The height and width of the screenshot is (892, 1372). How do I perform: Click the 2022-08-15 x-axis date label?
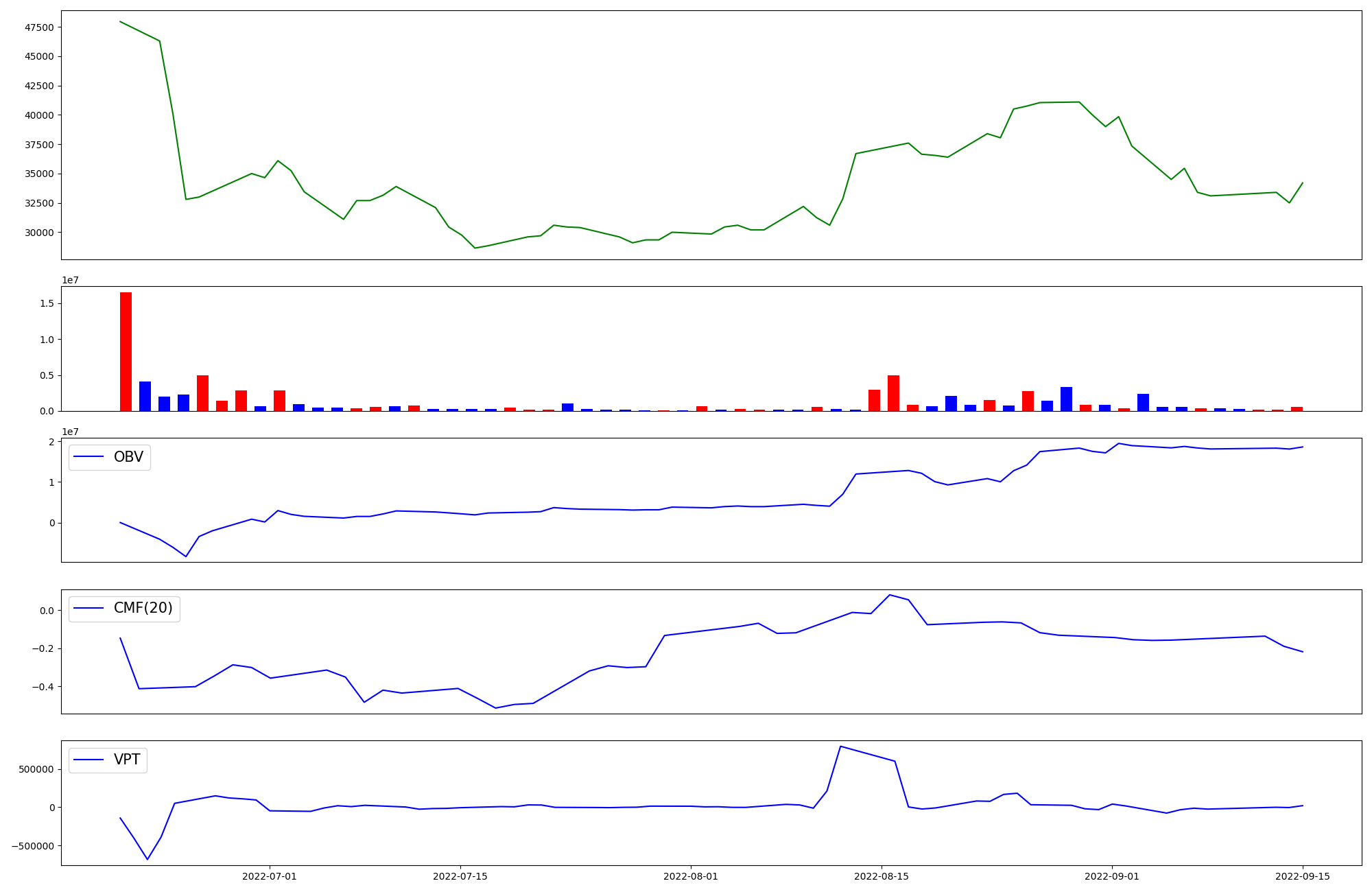coord(881,876)
